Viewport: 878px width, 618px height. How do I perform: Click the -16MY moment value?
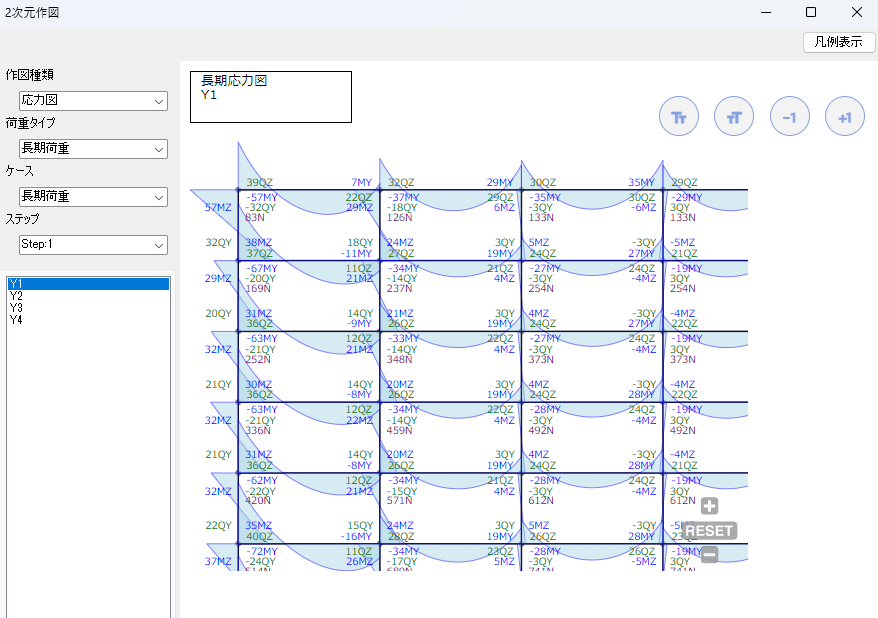[x=356, y=536]
